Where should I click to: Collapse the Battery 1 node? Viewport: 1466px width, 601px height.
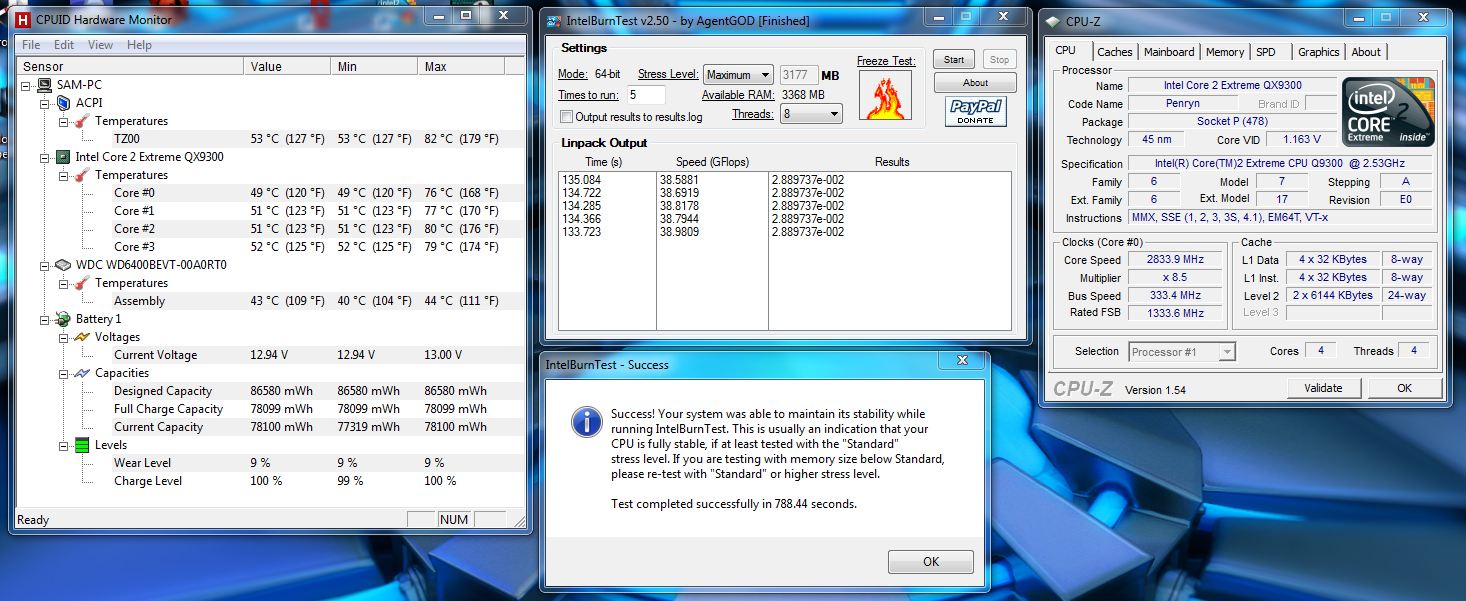(45, 319)
